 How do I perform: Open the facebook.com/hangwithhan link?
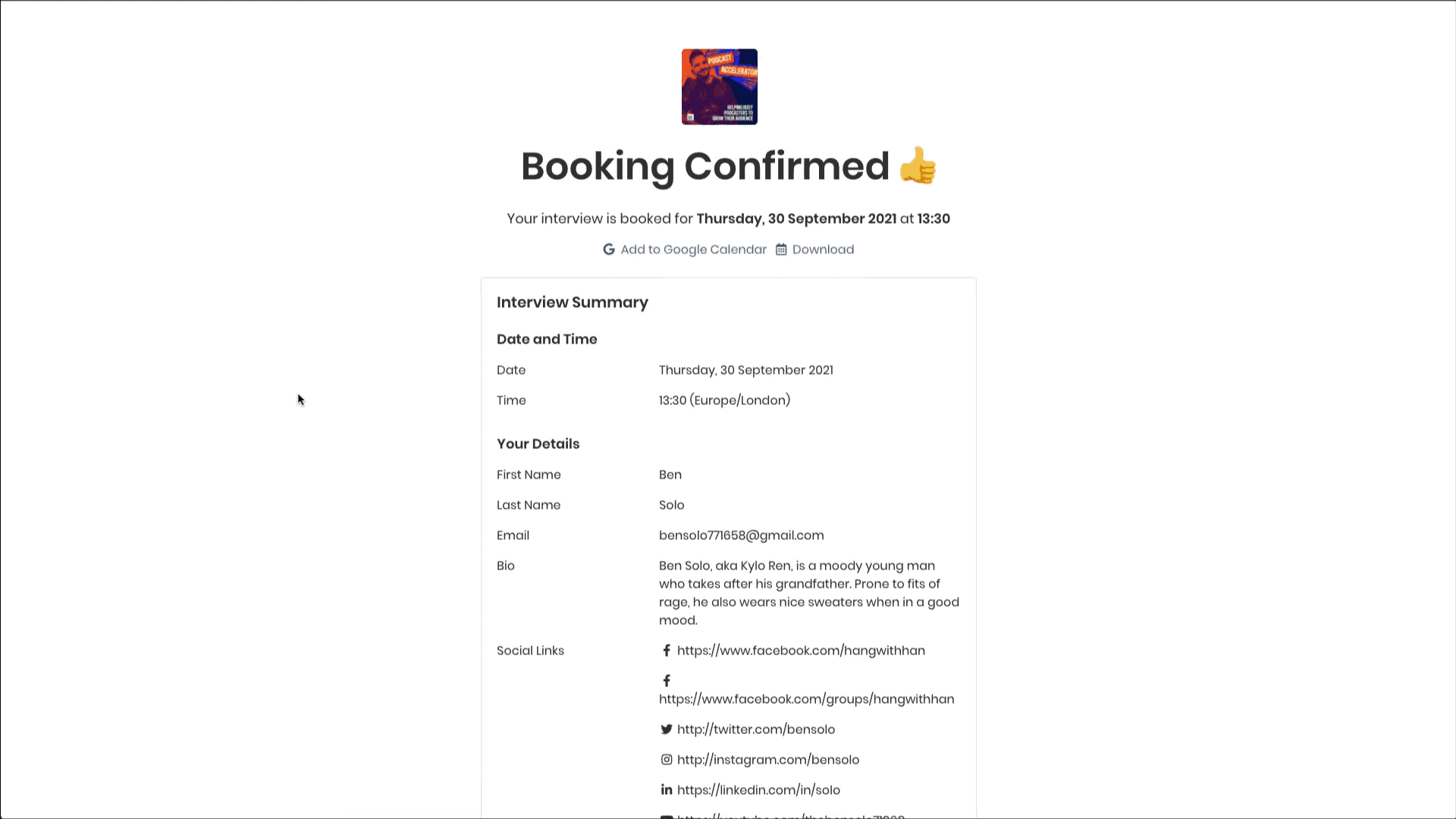coord(801,651)
